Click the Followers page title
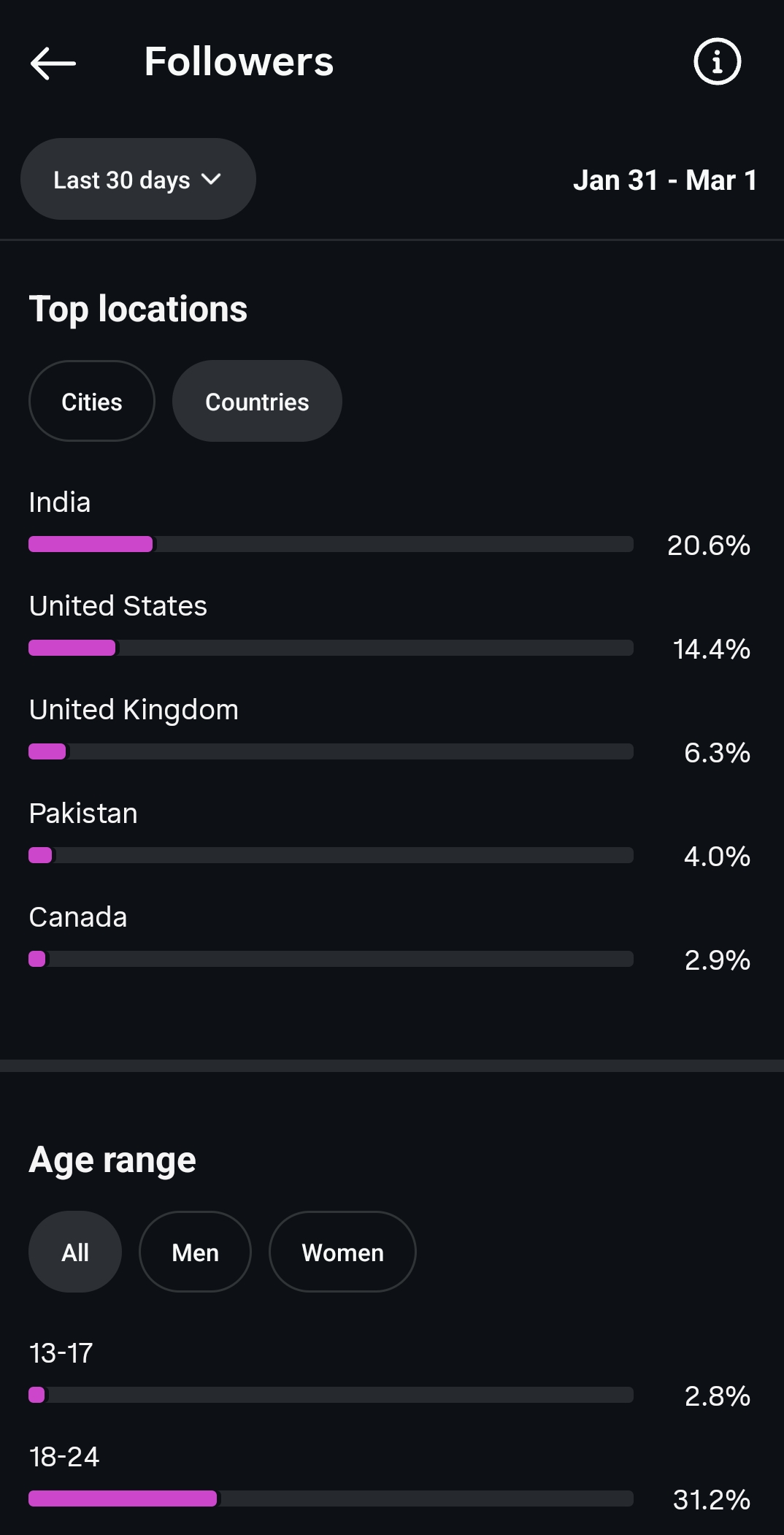The width and height of the screenshot is (784, 1535). tap(239, 62)
